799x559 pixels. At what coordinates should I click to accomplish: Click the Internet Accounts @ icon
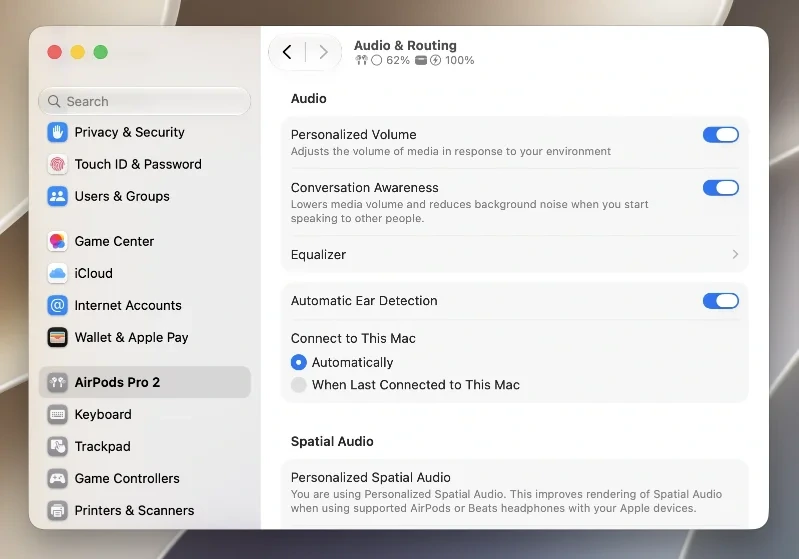[x=58, y=305]
